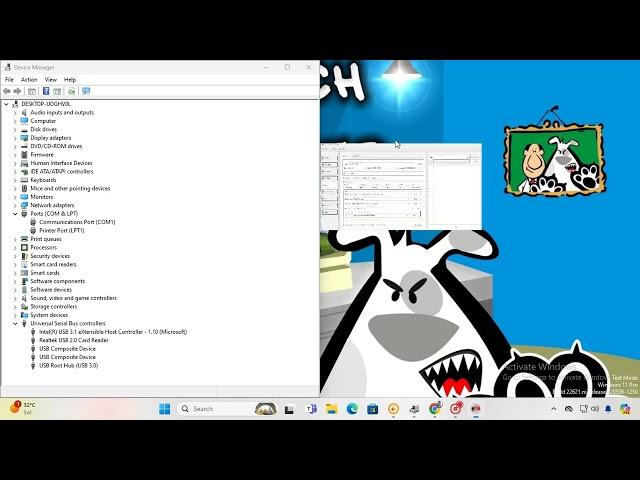Open the Help menu
Screen dimensions: 640x480
[70, 80]
